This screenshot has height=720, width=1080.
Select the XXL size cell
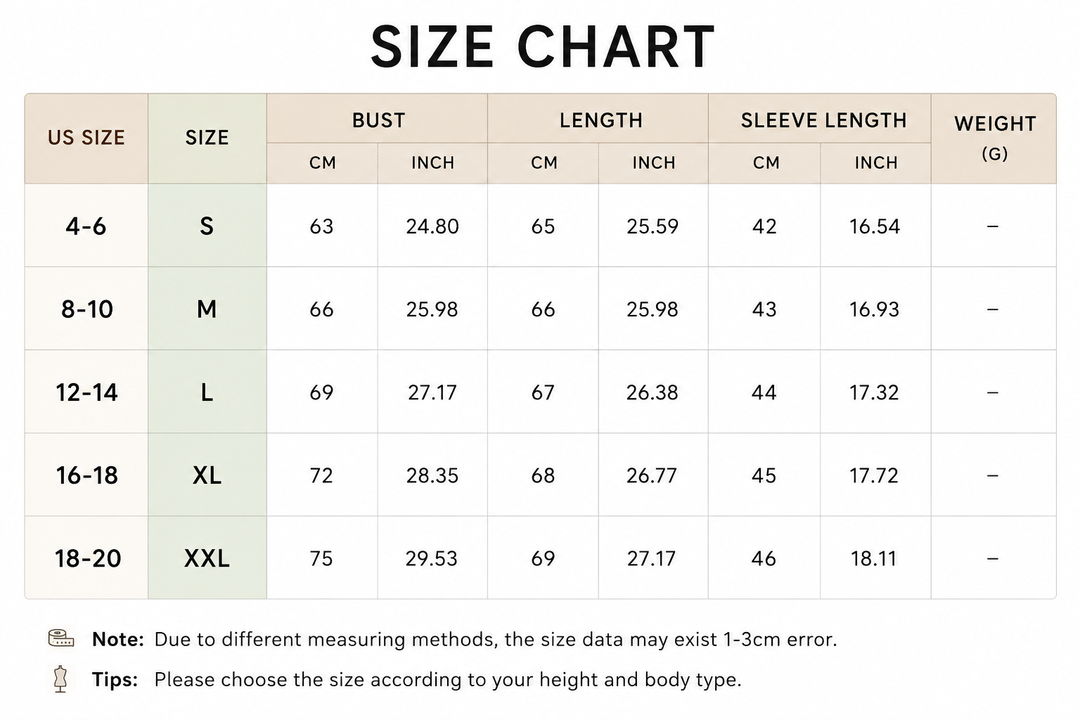(207, 558)
